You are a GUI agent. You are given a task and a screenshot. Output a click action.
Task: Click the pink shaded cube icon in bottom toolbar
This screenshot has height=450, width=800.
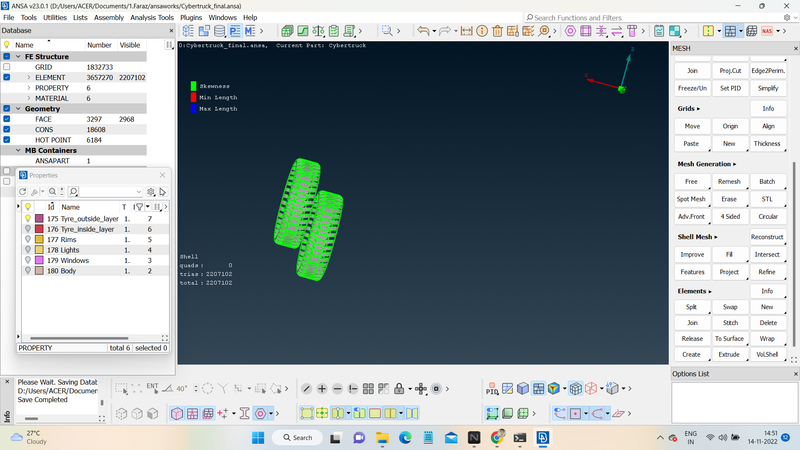click(x=177, y=413)
